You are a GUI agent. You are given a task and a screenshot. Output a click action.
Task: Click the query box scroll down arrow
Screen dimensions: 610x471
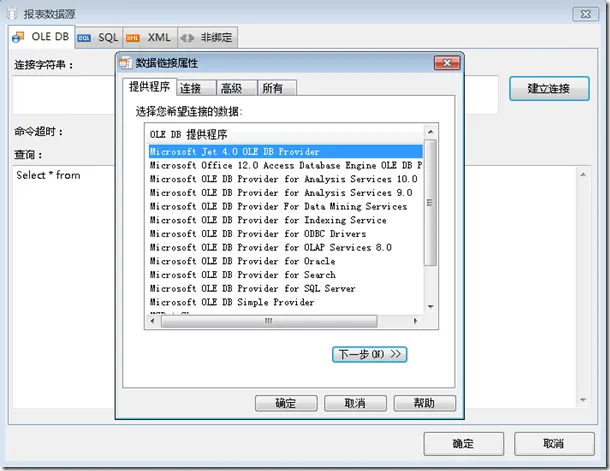tap(583, 400)
